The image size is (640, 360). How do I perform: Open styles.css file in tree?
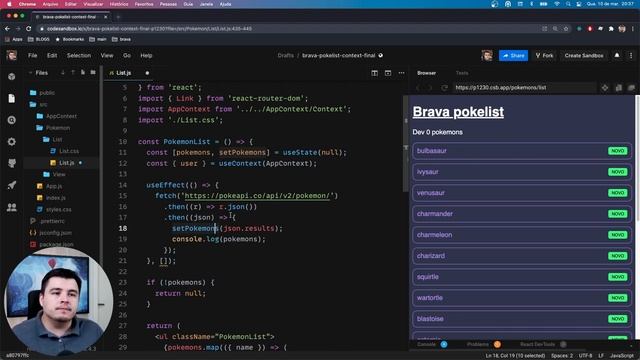point(54,209)
